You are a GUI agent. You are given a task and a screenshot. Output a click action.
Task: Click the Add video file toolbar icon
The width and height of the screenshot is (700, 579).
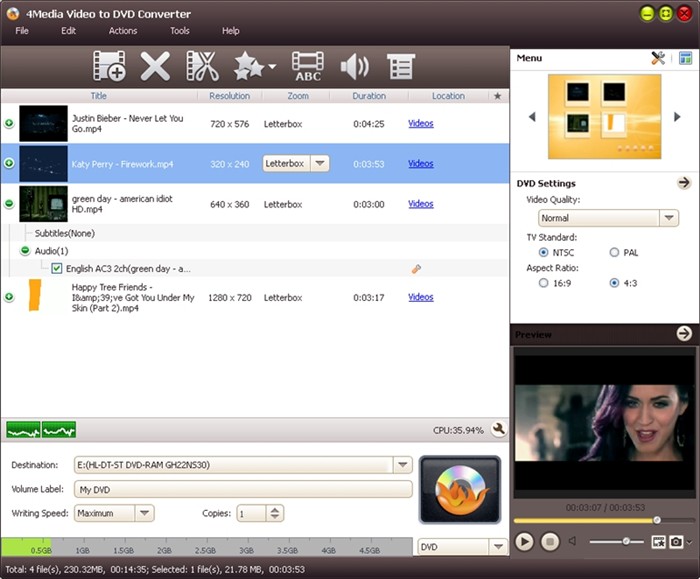pyautogui.click(x=108, y=66)
